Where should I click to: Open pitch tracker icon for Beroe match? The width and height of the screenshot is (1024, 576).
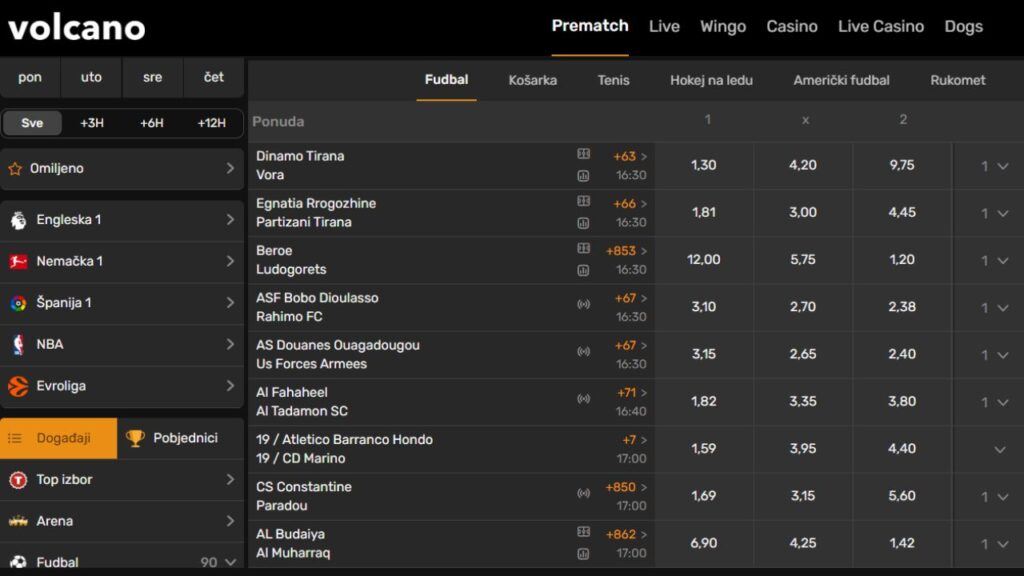(x=583, y=248)
